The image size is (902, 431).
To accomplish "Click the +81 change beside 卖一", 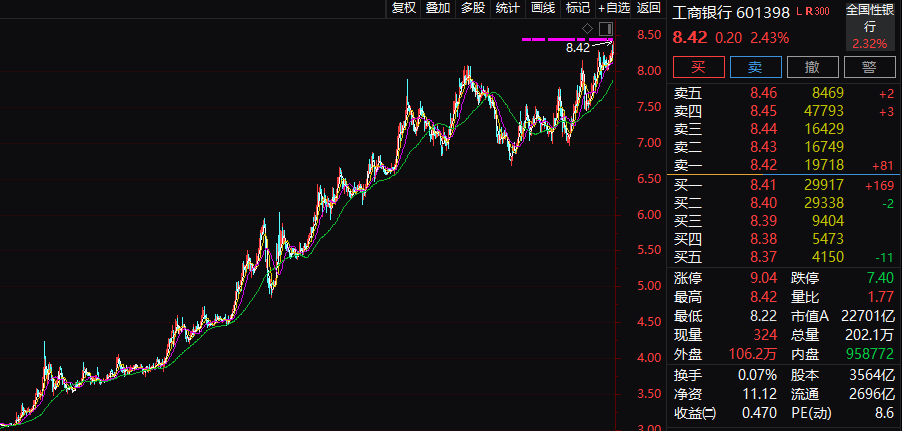I will (x=884, y=166).
